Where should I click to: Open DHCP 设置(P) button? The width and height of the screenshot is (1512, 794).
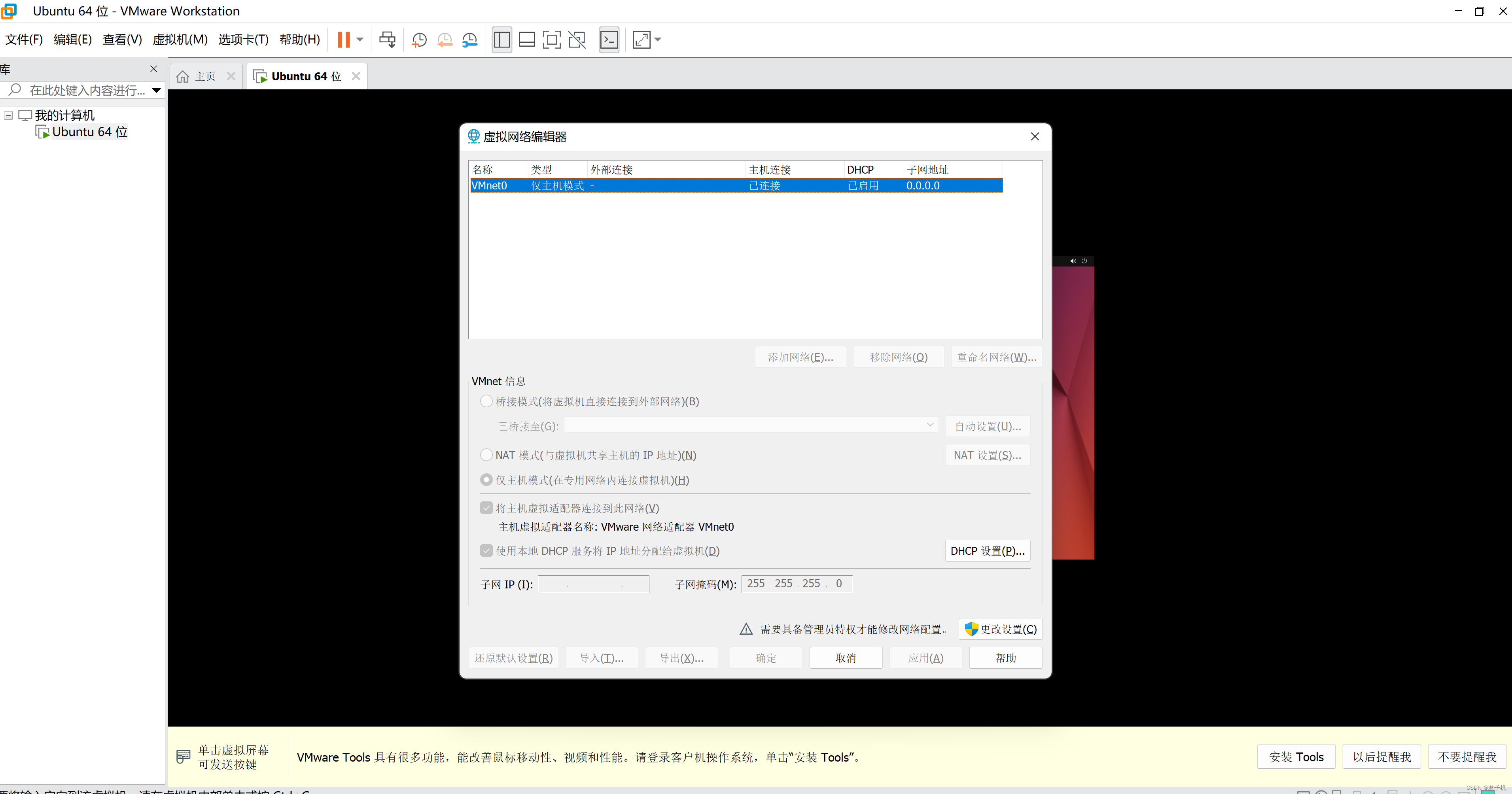pos(987,550)
